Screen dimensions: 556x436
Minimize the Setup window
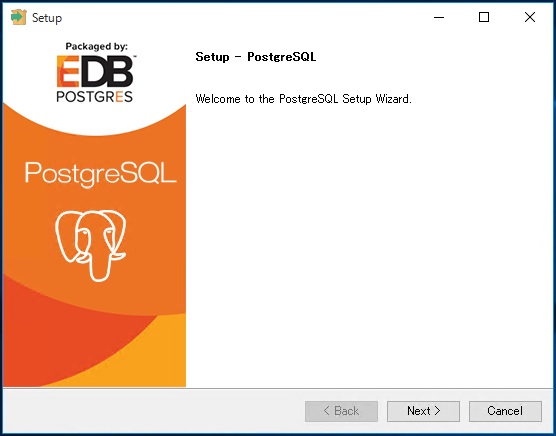(439, 17)
